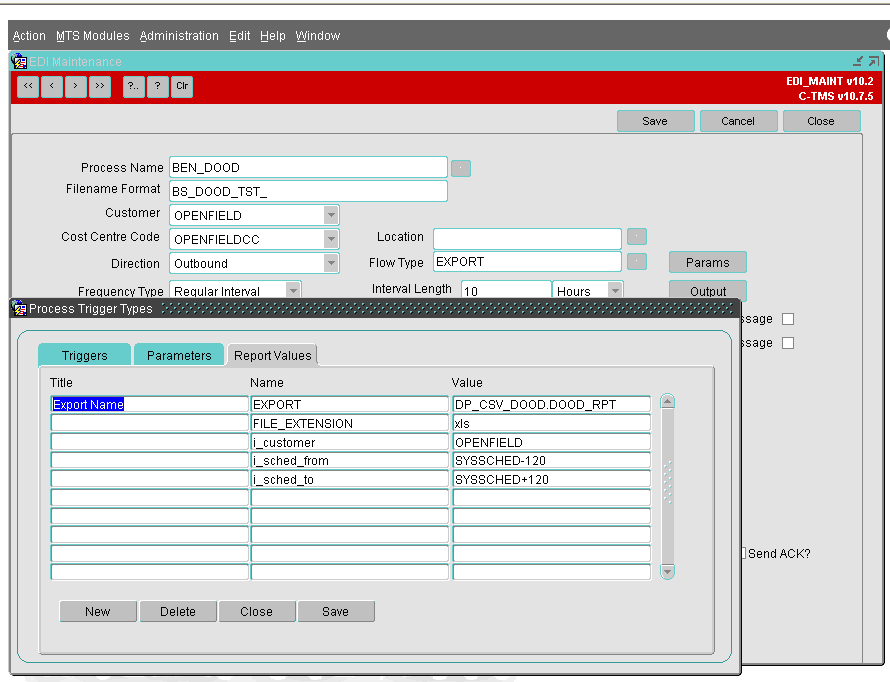Open the Cost Centre Code dropdown

331,239
